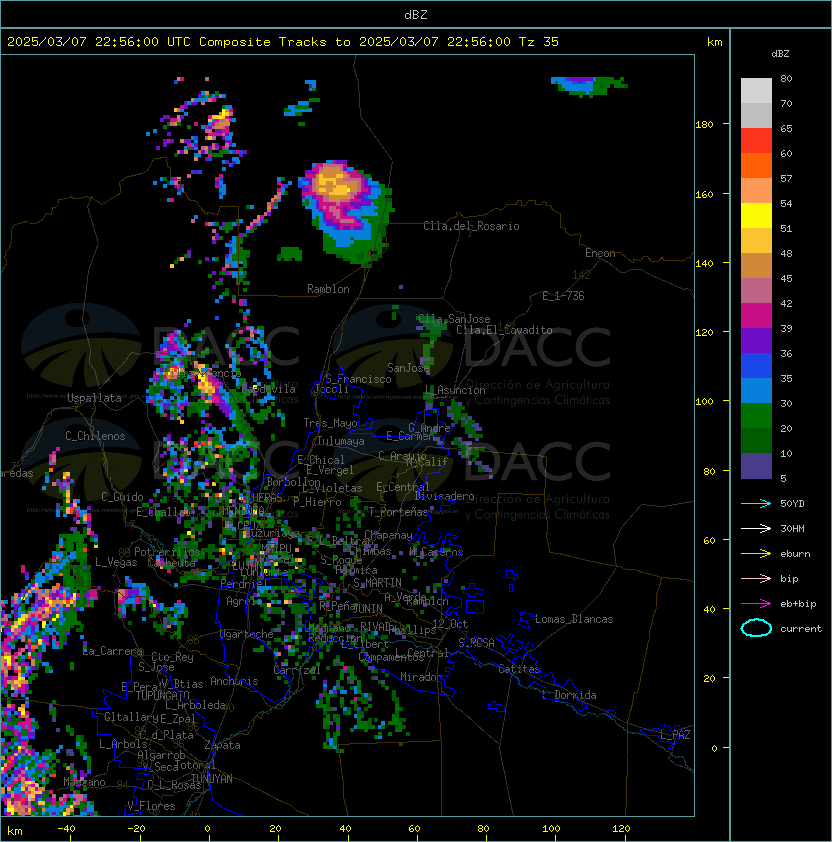The height and width of the screenshot is (842, 832).
Task: Click the Anchoris place label
Action: pyautogui.click(x=234, y=681)
